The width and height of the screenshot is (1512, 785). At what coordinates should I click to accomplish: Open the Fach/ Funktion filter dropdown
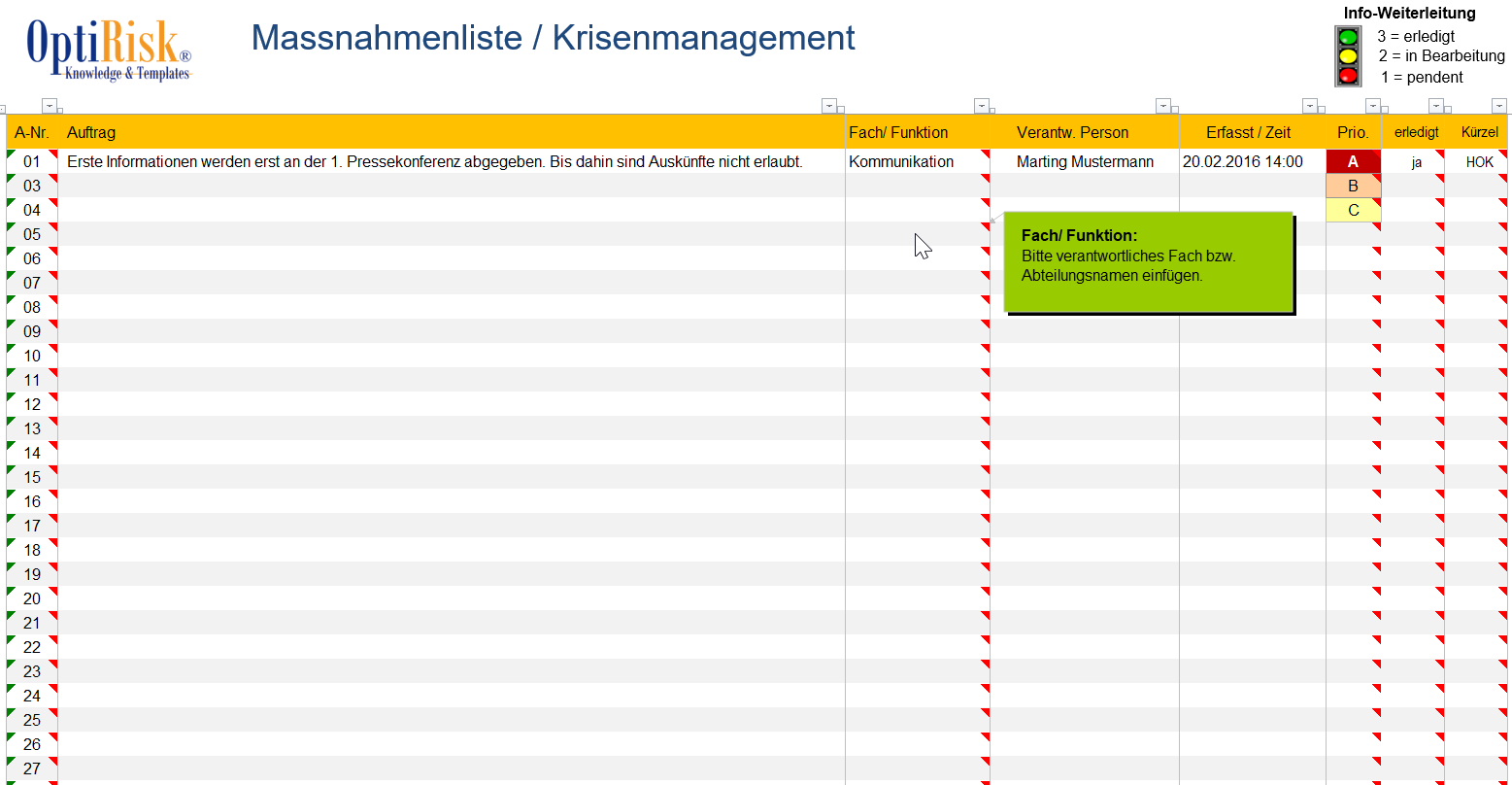tap(982, 106)
